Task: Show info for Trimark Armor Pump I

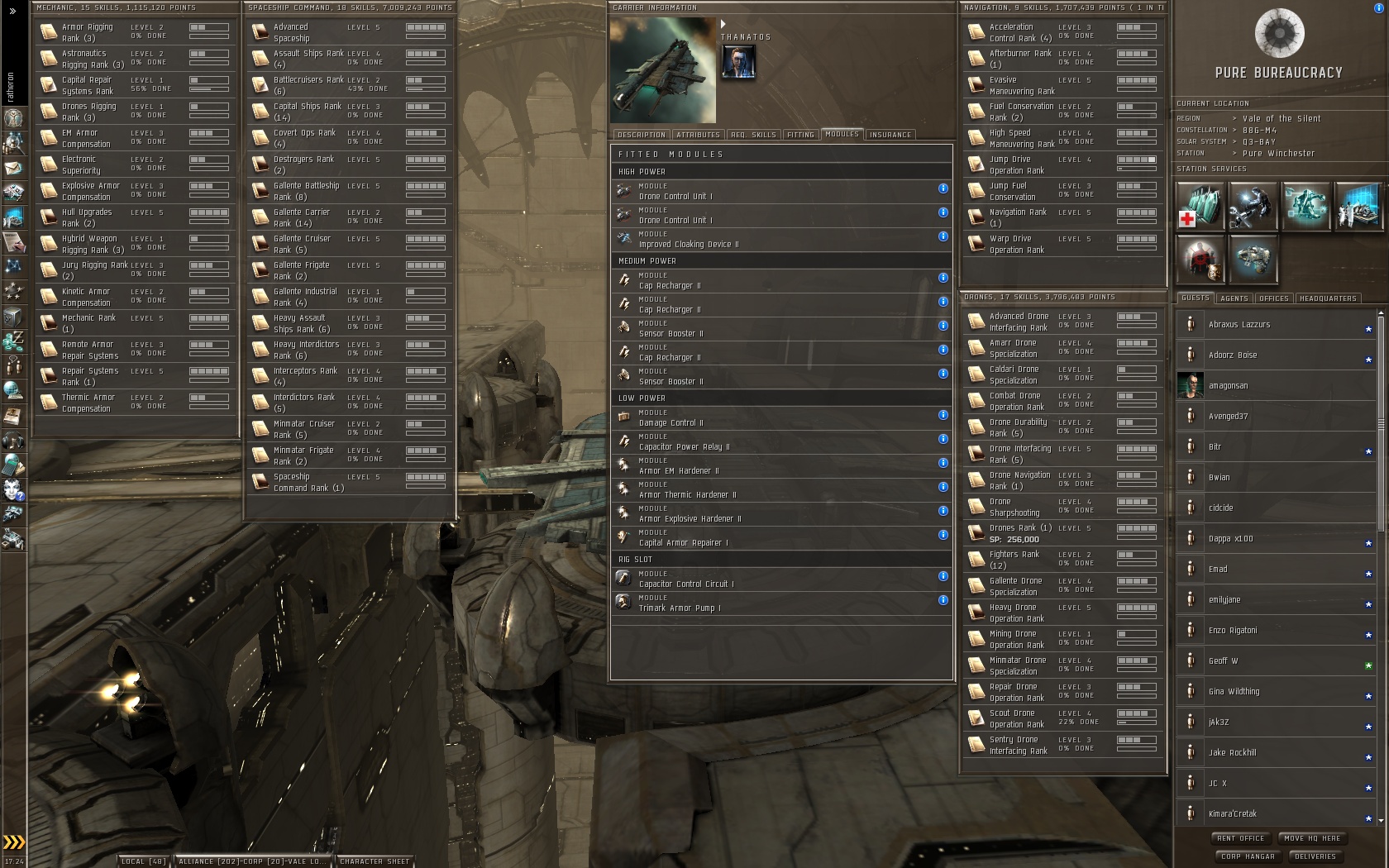Action: click(943, 600)
